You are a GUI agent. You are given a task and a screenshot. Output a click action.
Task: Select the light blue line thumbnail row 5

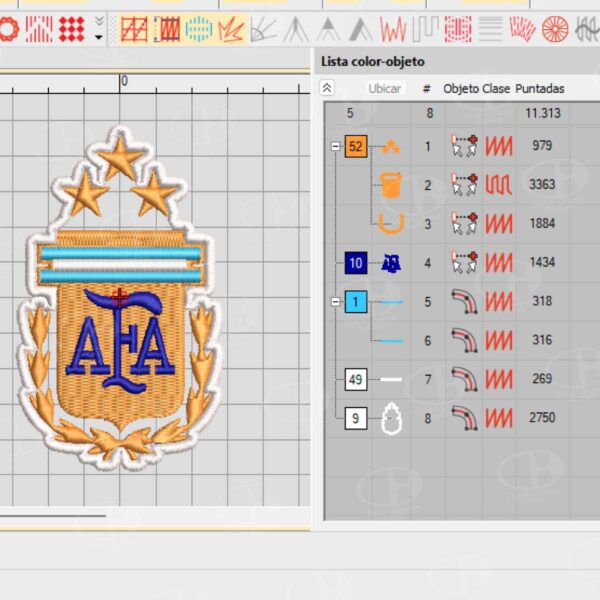(x=391, y=302)
